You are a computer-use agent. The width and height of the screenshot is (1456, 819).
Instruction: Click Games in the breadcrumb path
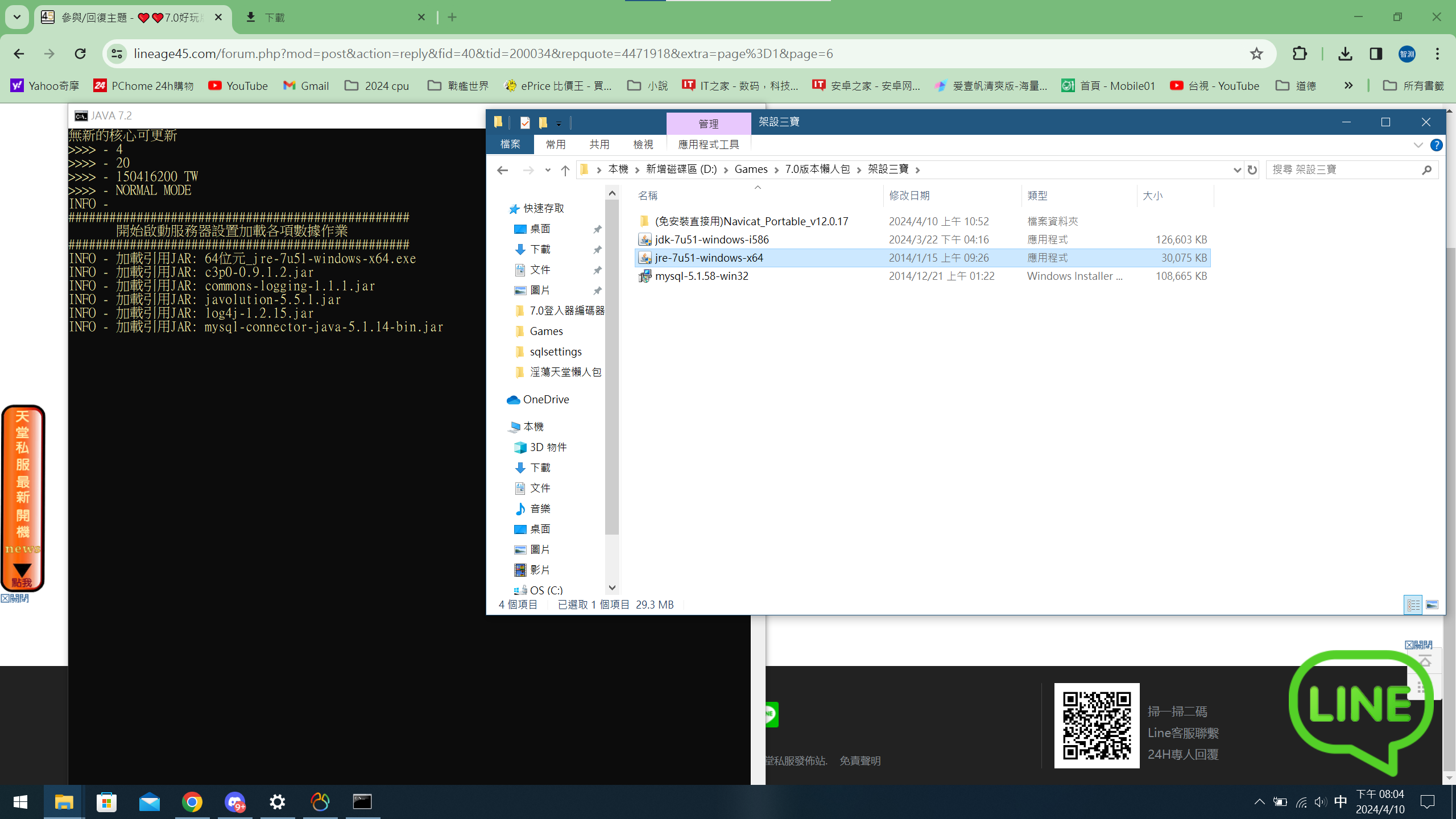[x=751, y=169]
